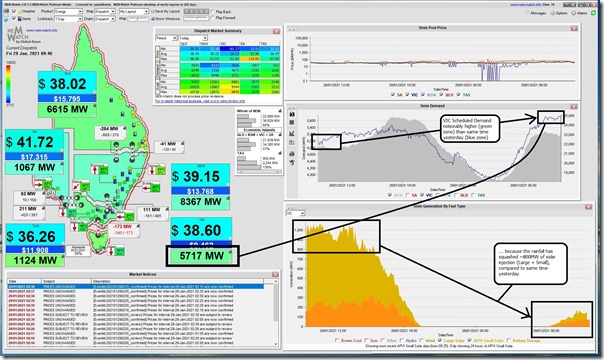Follow the www.nem-watch.info link under the logo
This screenshot has width=604, height=360.
42,30
